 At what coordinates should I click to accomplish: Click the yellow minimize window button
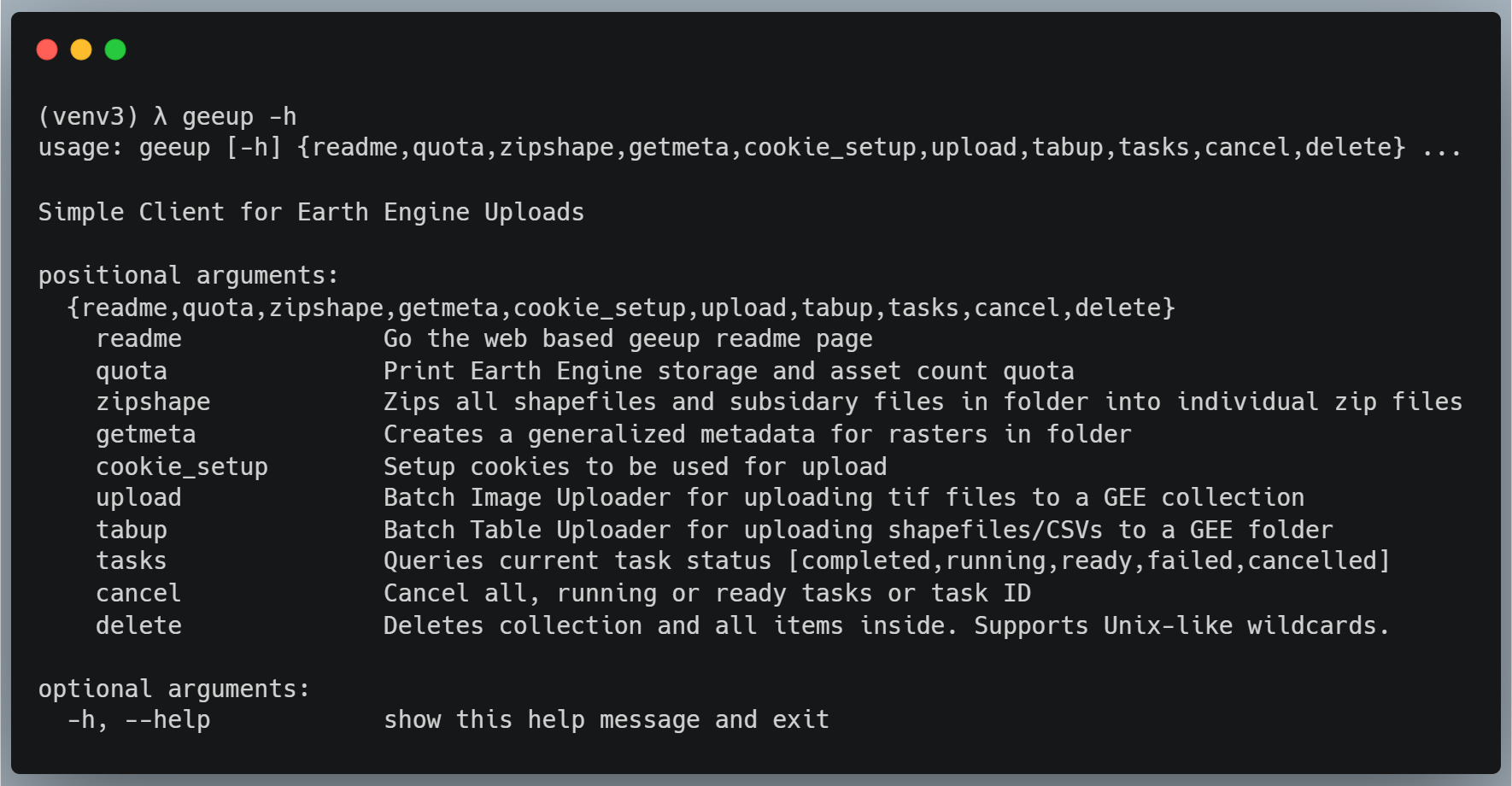[81, 50]
